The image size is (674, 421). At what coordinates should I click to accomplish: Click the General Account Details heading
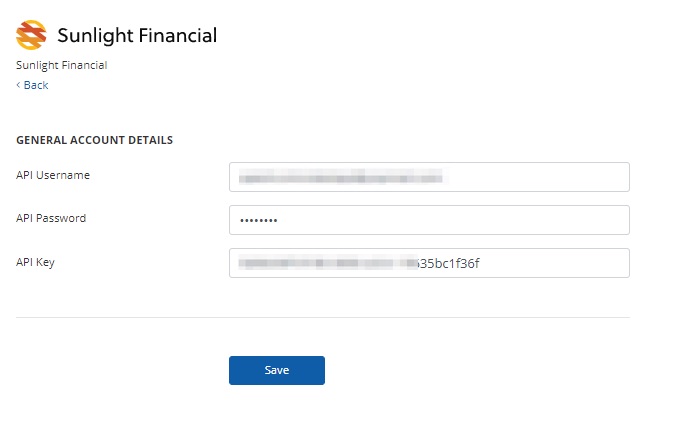pyautogui.click(x=94, y=140)
